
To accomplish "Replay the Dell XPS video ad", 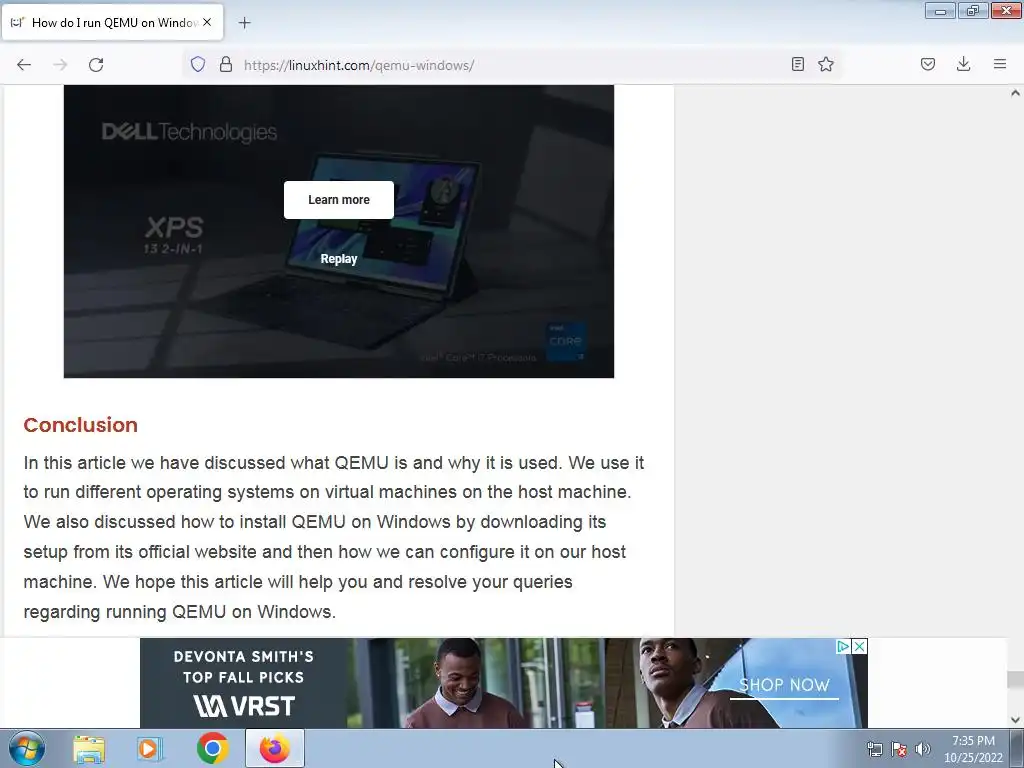I will [339, 259].
